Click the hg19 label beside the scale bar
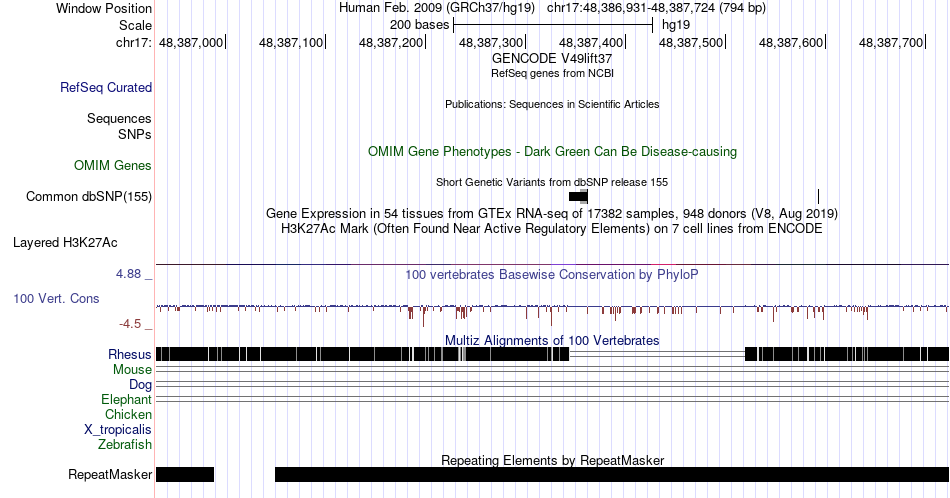The height and width of the screenshot is (498, 950). [x=676, y=25]
